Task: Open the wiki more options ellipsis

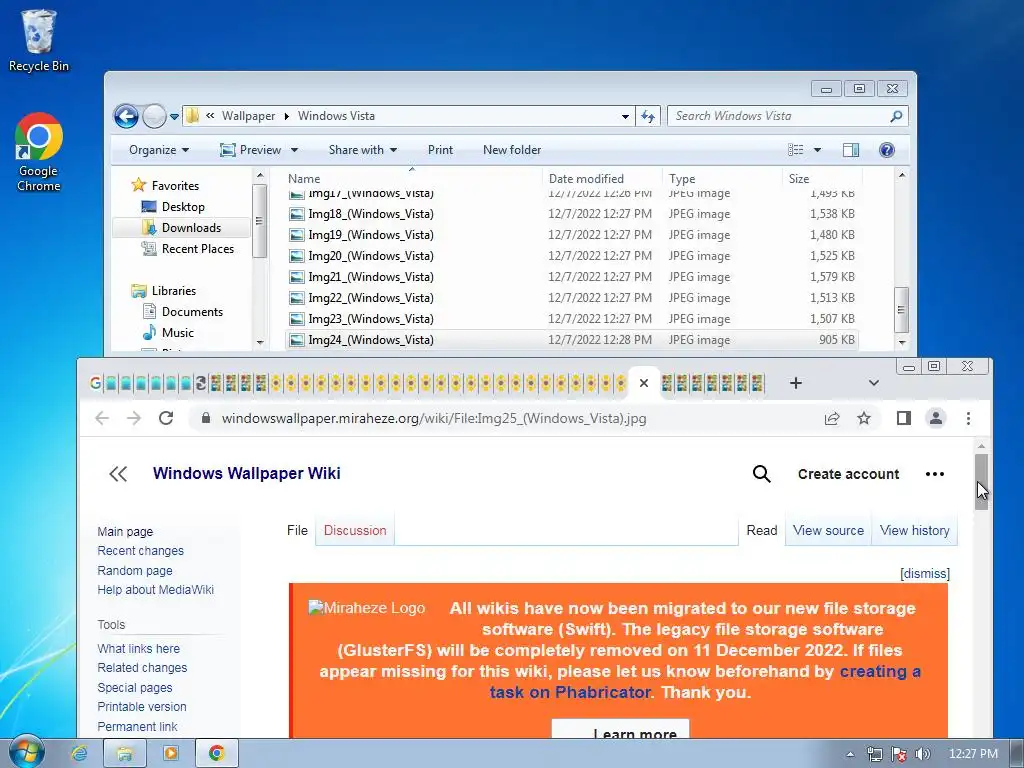Action: point(935,474)
